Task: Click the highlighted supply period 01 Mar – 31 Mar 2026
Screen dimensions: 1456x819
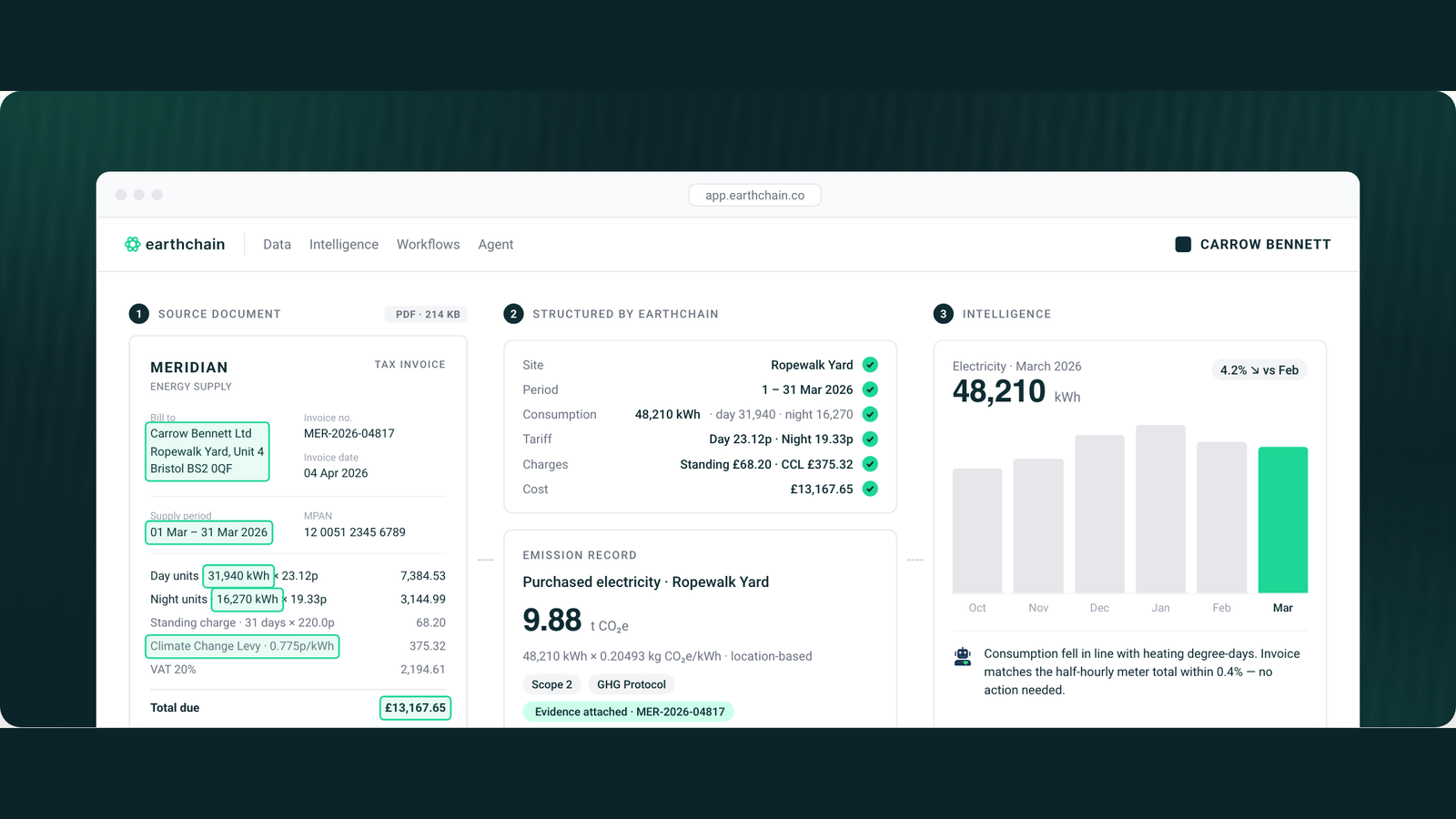Action: [x=209, y=532]
